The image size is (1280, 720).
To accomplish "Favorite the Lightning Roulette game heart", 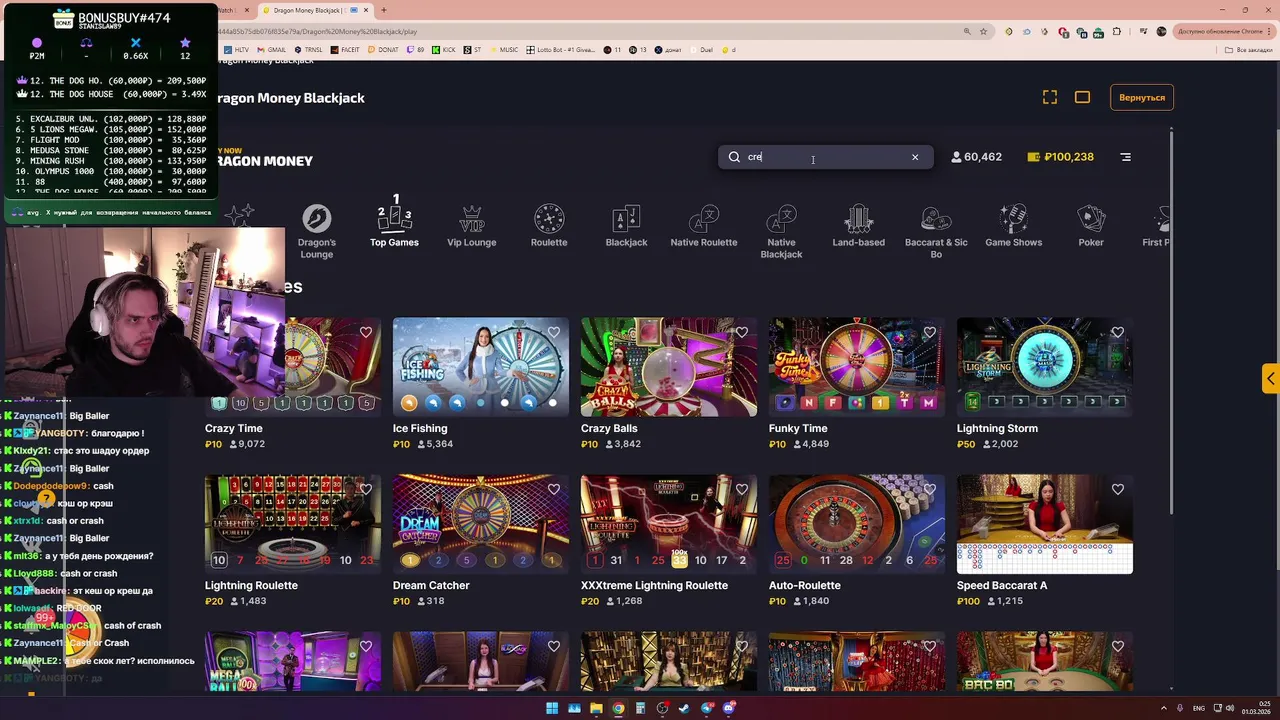I will (x=366, y=489).
